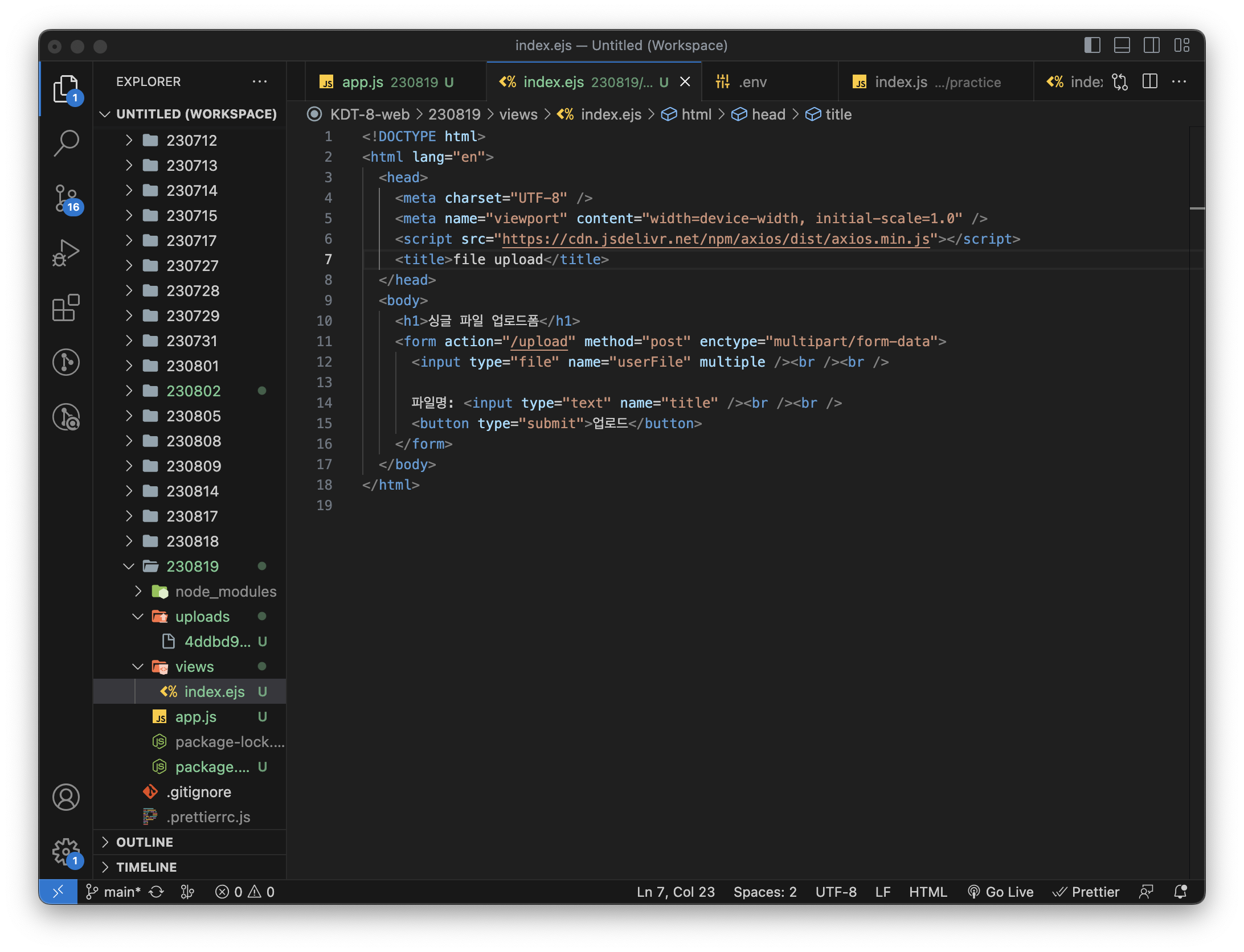Start Go Live server
Viewport: 1244px width, 952px height.
1001,892
